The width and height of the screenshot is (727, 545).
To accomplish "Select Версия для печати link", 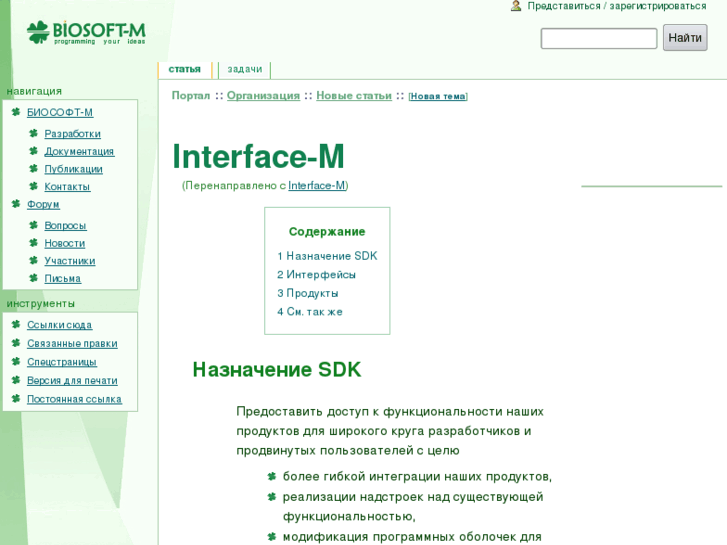I will pyautogui.click(x=72, y=380).
